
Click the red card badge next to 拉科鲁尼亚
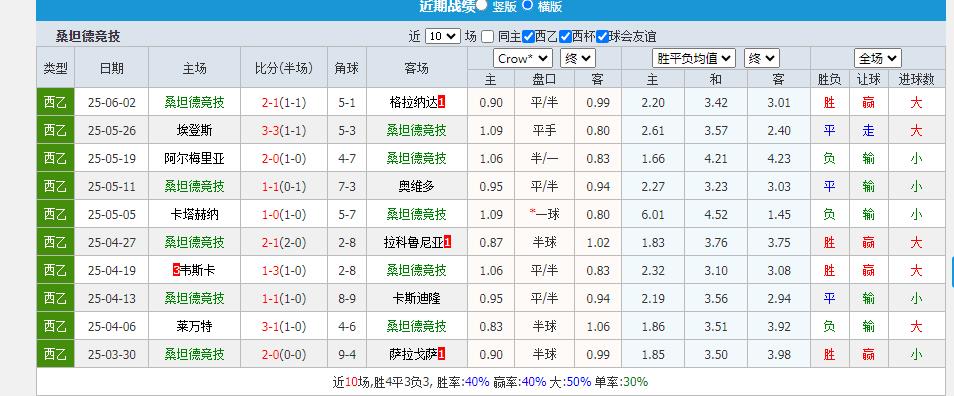(448, 242)
